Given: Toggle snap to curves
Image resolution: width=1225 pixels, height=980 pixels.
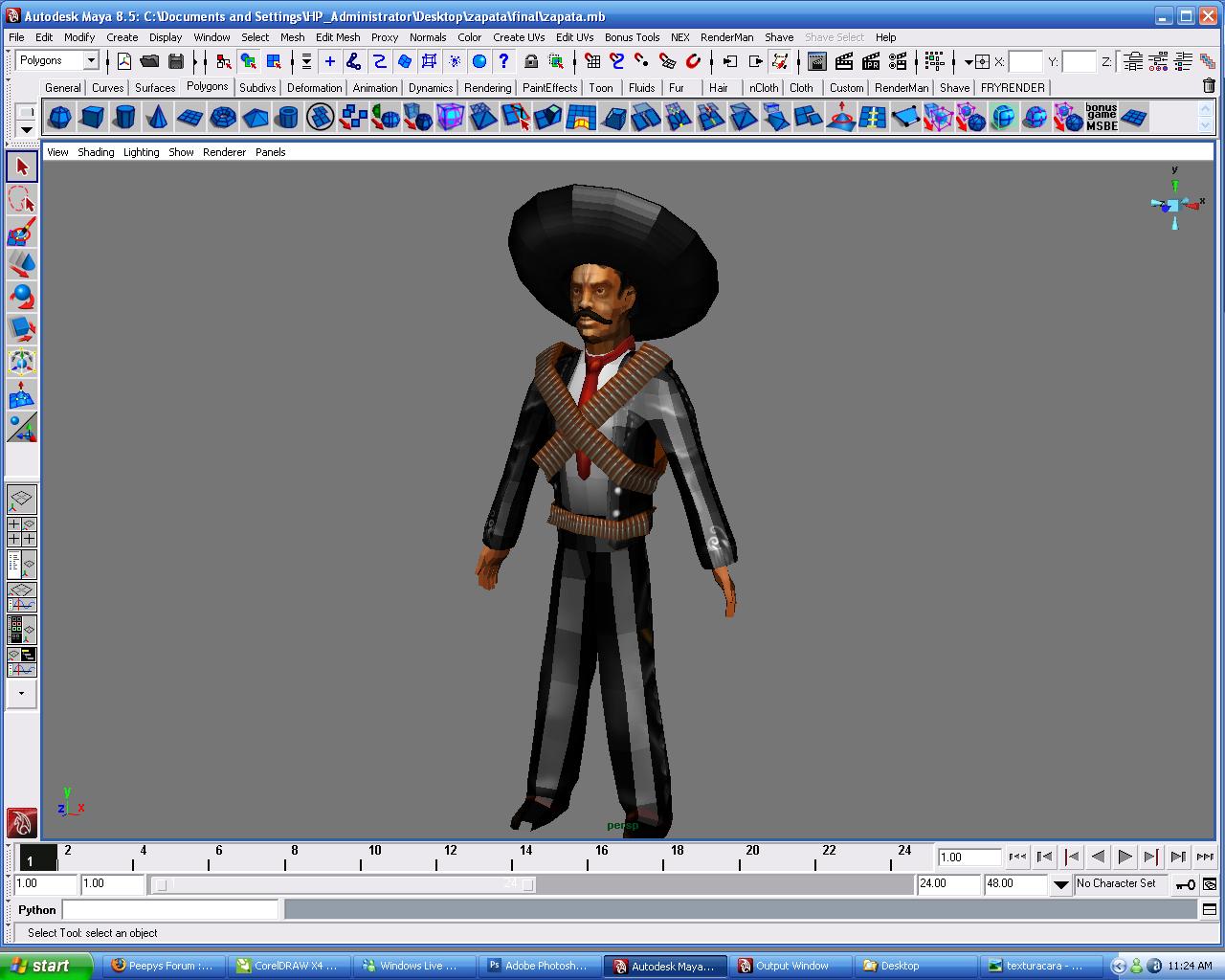Looking at the screenshot, I should coord(617,61).
